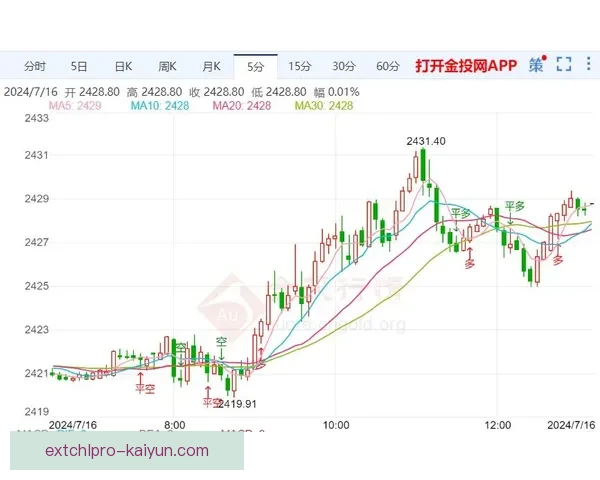
Task: Click the 10:00 time axis label
Action: tap(336, 425)
